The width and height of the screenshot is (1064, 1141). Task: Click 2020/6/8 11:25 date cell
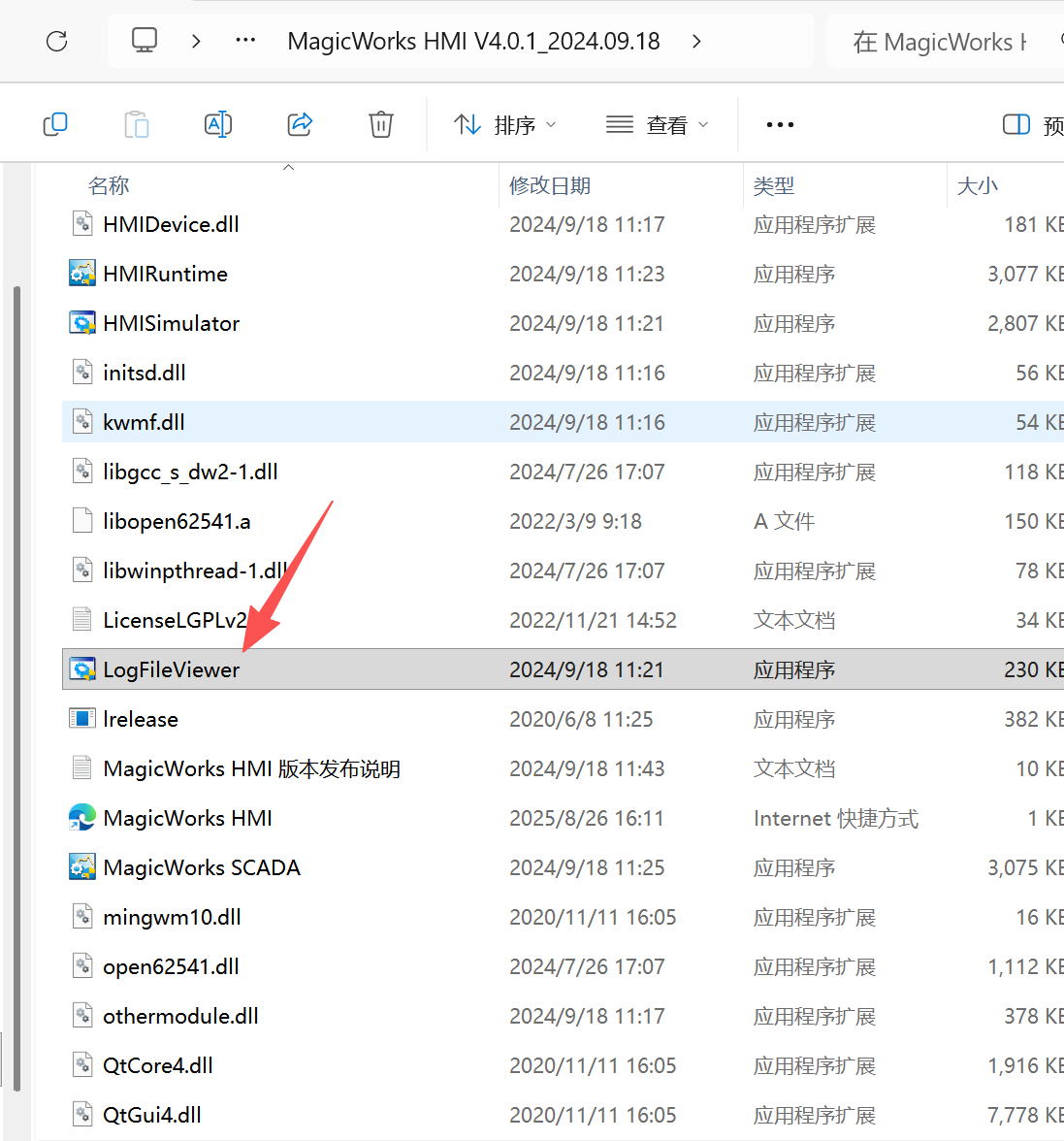(x=581, y=719)
